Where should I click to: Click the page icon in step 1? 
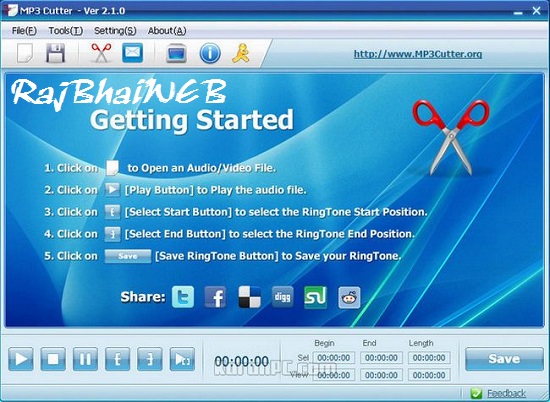[112, 168]
